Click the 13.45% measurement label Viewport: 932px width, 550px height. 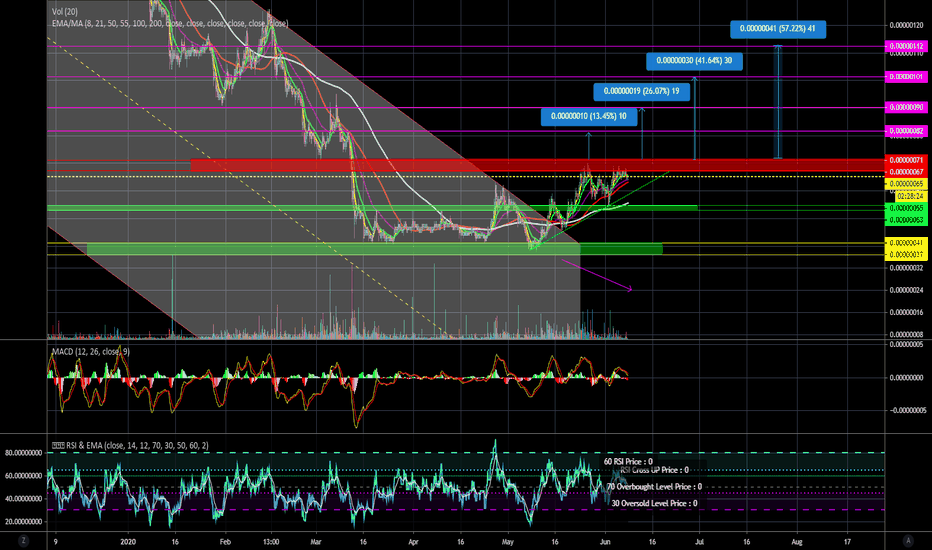588,117
